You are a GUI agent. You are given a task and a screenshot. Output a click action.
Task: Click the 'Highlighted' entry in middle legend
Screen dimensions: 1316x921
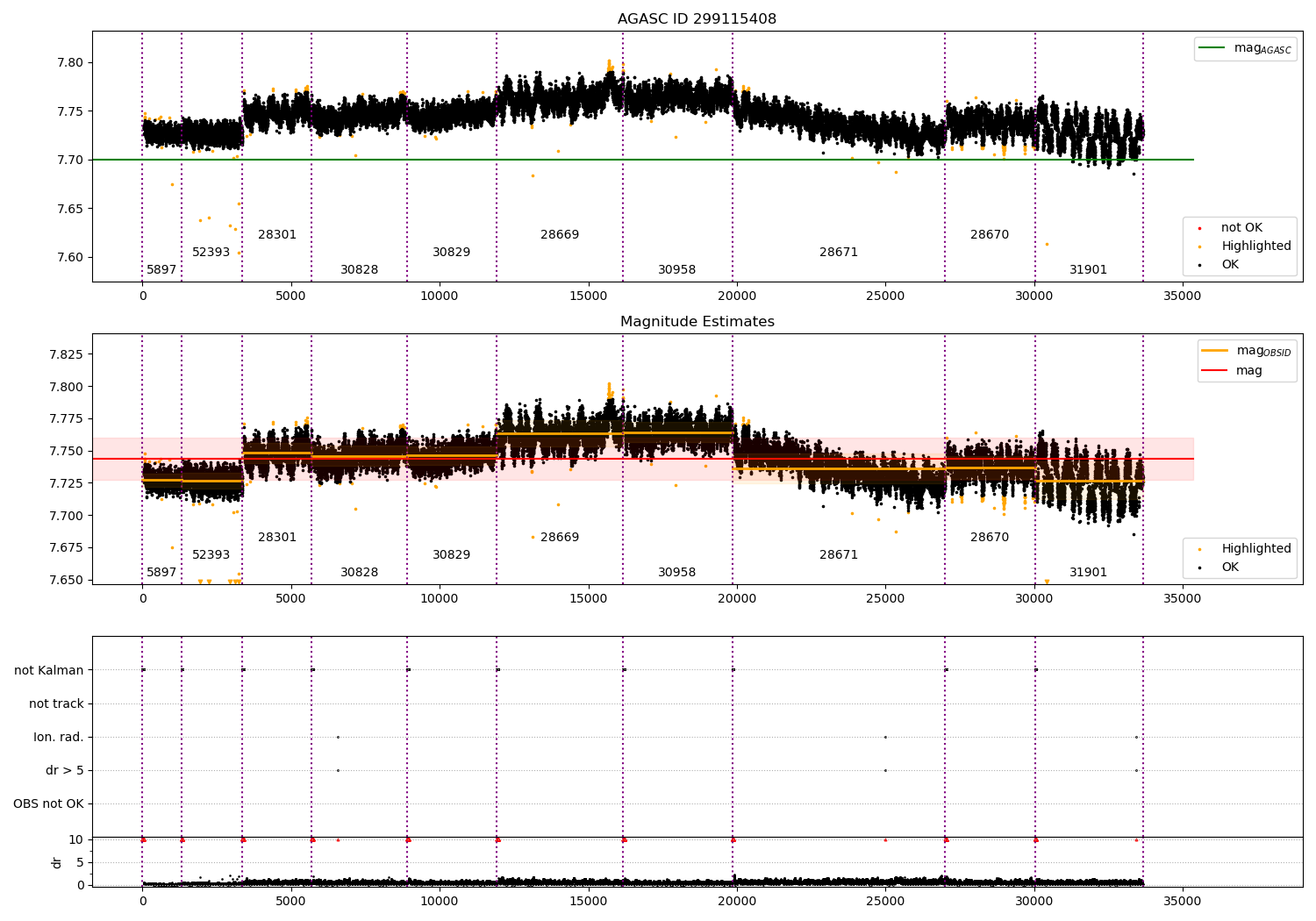click(x=1255, y=549)
